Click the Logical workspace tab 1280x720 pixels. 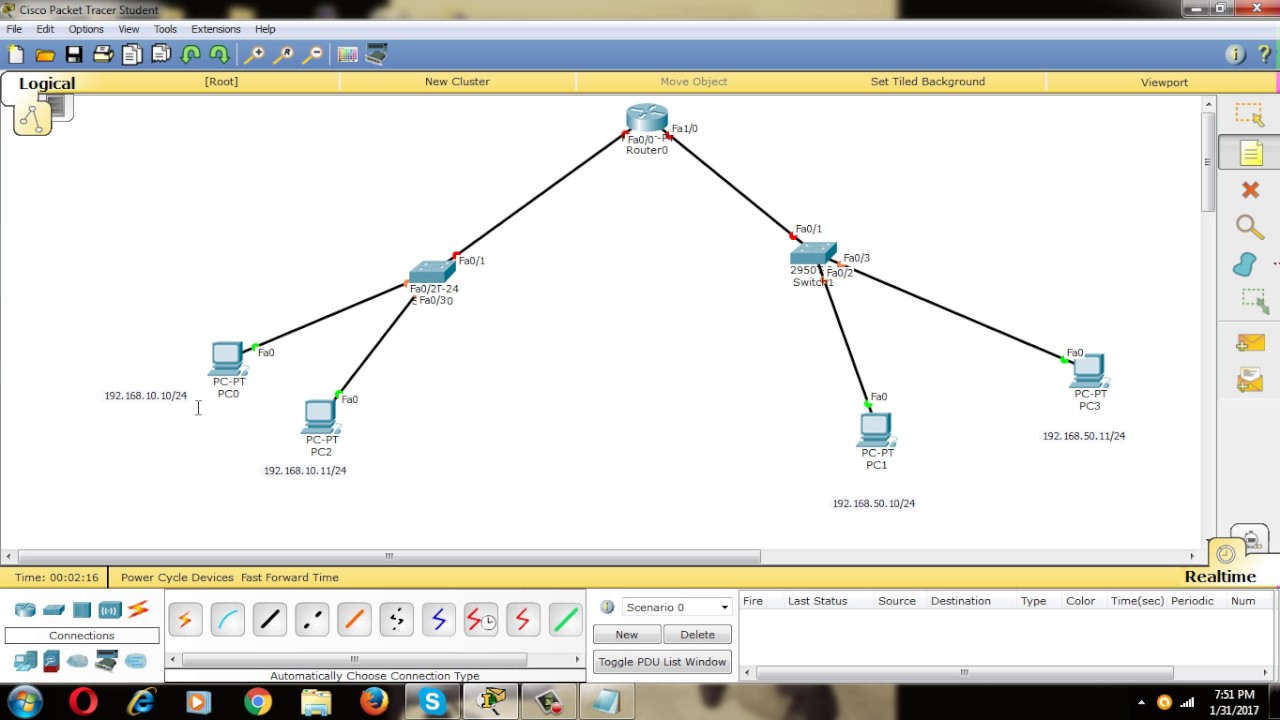click(46, 84)
